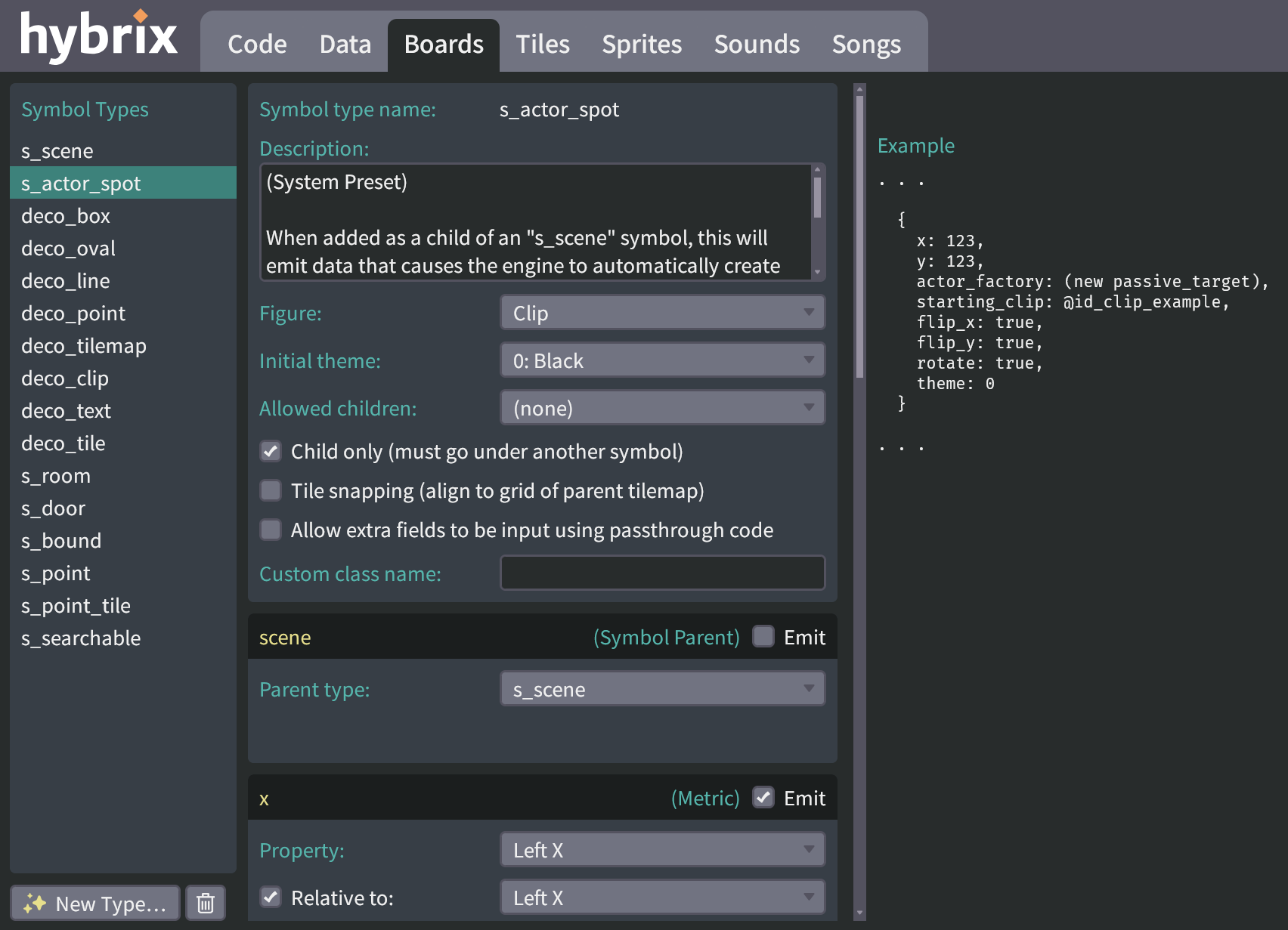Uncheck the Child only checkbox
This screenshot has width=1288, height=930.
point(270,451)
